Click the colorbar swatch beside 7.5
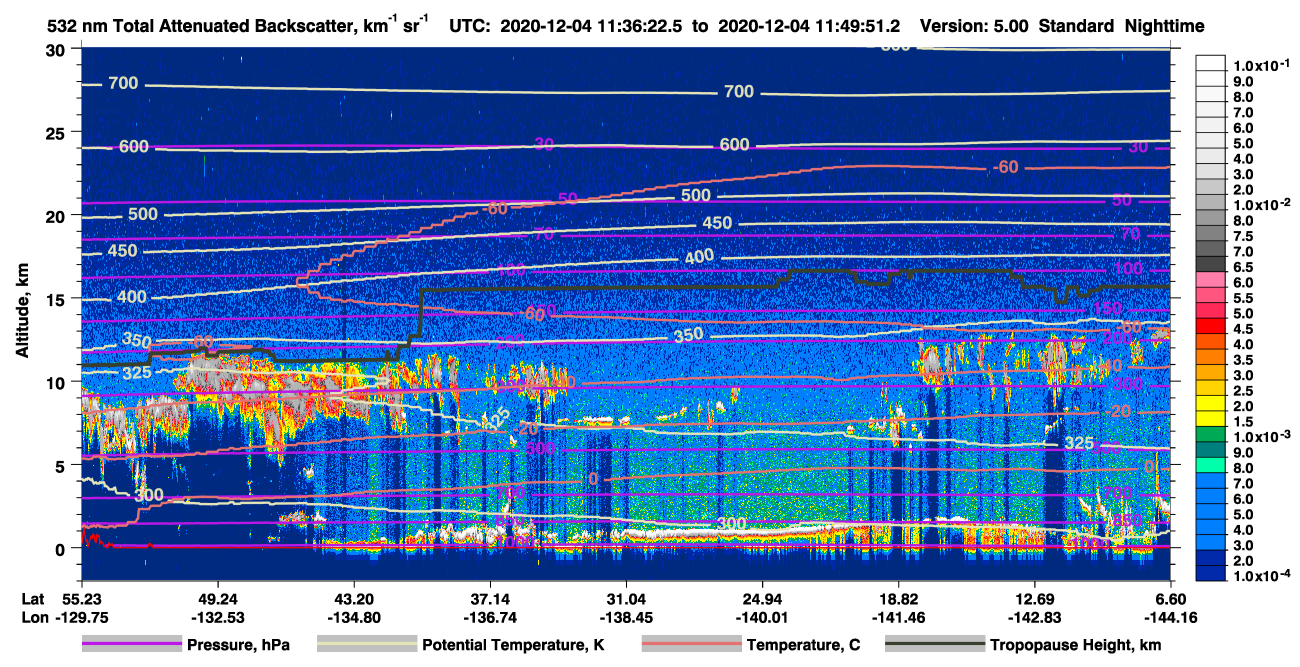Viewport: 1300px width, 667px height. click(1210, 234)
